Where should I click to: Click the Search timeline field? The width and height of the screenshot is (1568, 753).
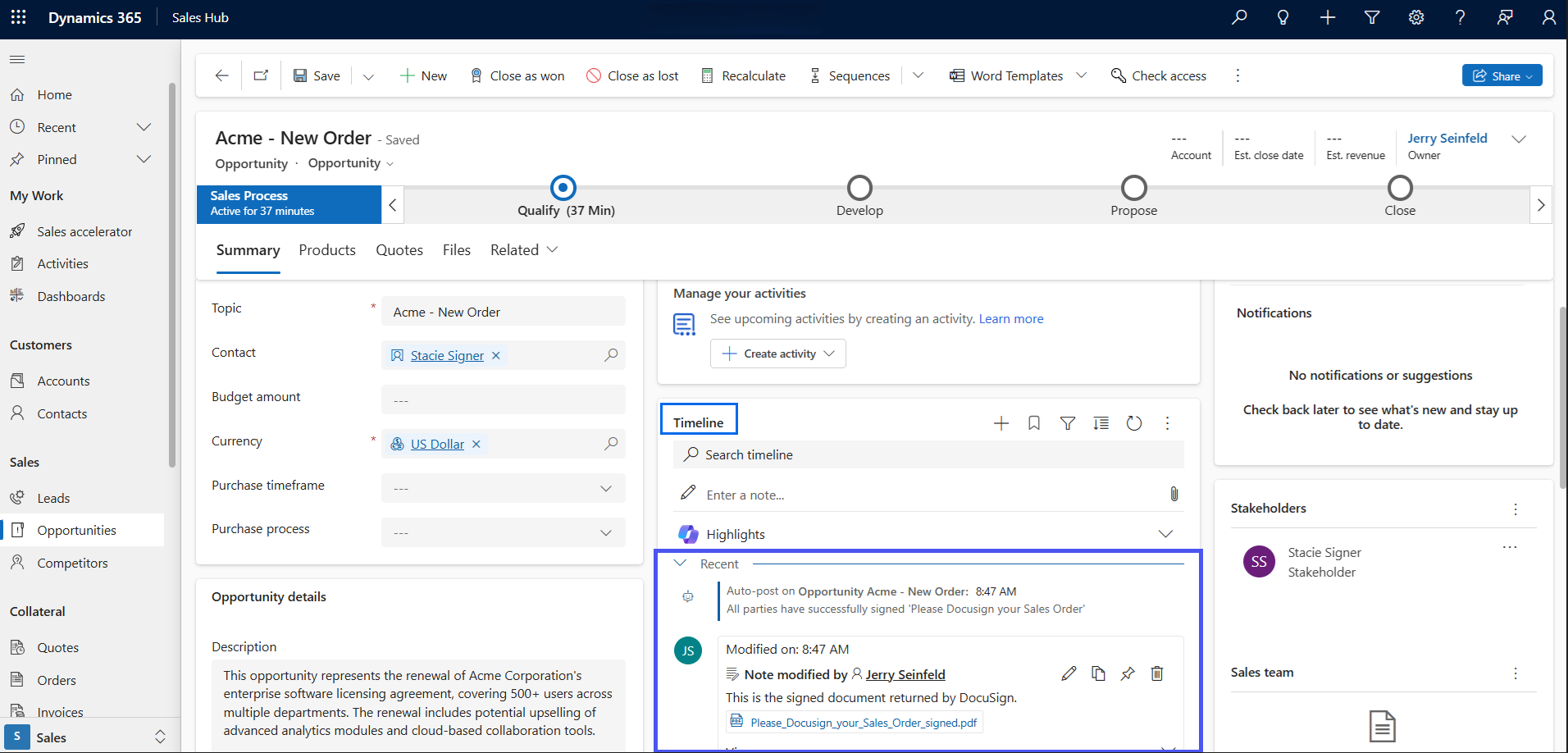pyautogui.click(x=927, y=454)
